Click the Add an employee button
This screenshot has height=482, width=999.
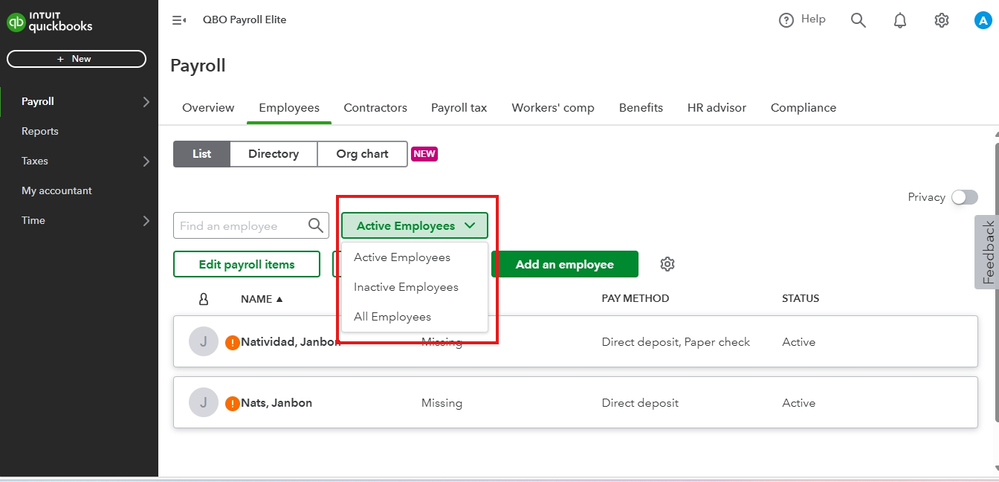[x=564, y=264]
